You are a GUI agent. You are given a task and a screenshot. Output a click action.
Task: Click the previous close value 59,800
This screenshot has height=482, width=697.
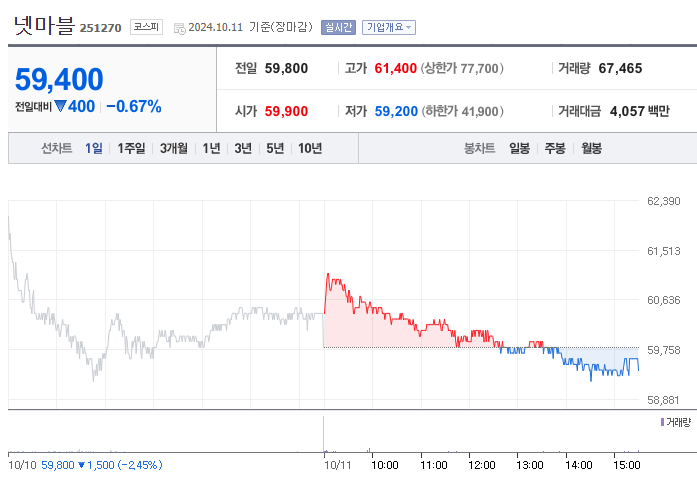[x=286, y=68]
